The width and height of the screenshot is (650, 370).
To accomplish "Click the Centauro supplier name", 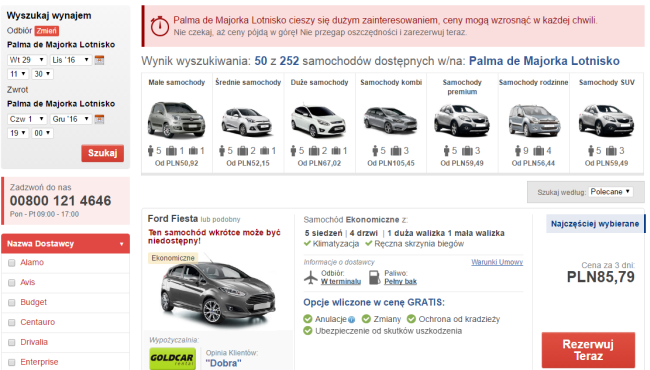I will coord(38,322).
